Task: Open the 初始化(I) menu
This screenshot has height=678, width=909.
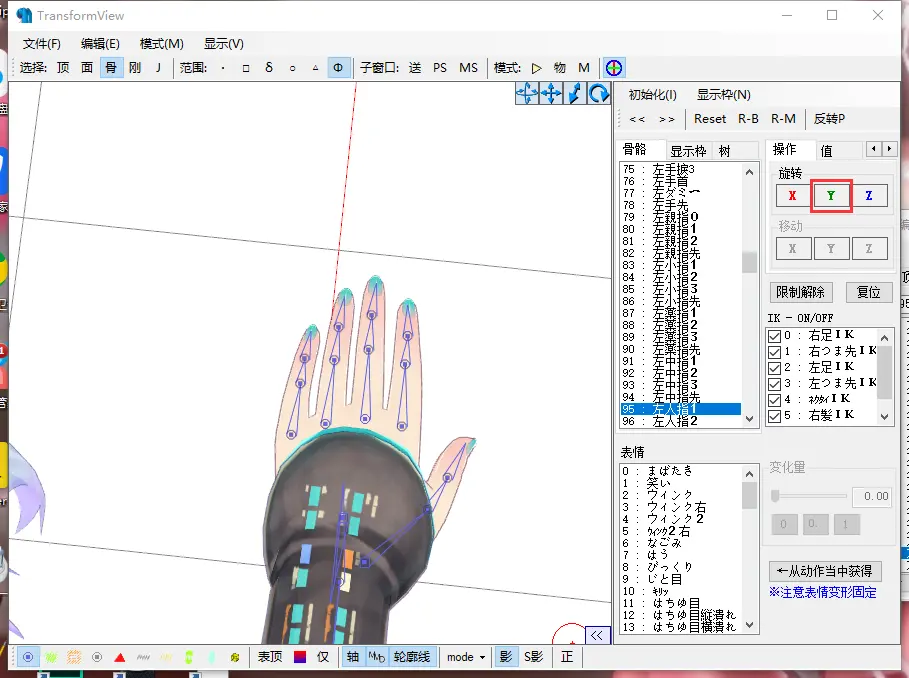Action: pyautogui.click(x=652, y=94)
